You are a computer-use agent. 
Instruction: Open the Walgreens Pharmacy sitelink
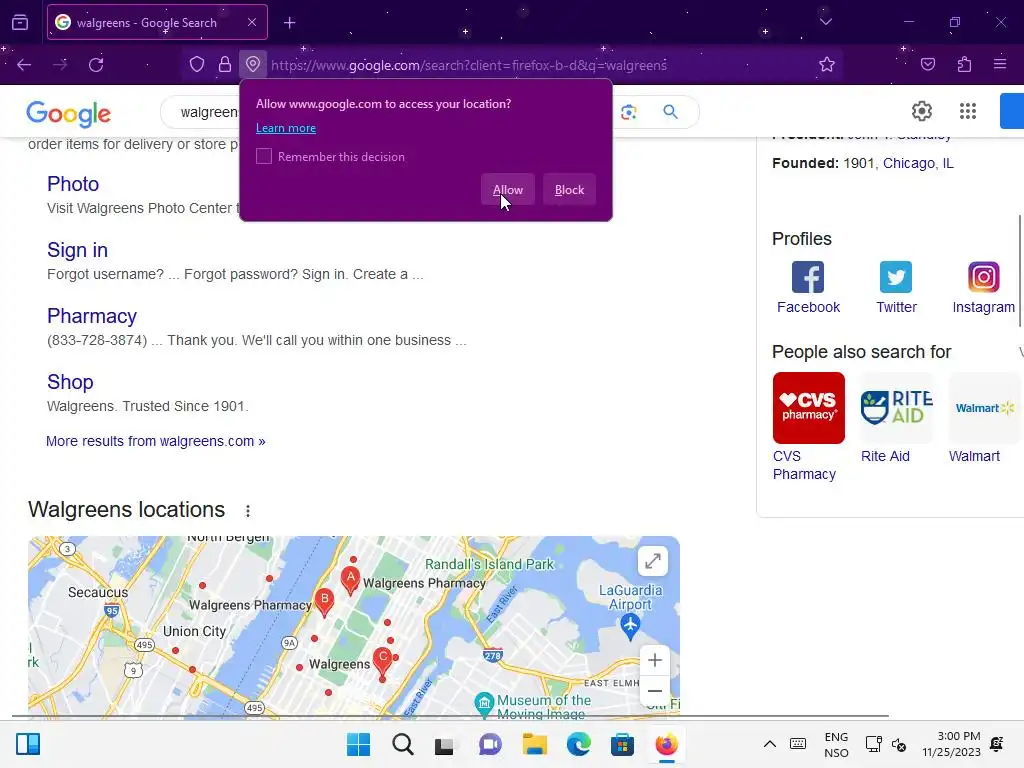click(91, 316)
